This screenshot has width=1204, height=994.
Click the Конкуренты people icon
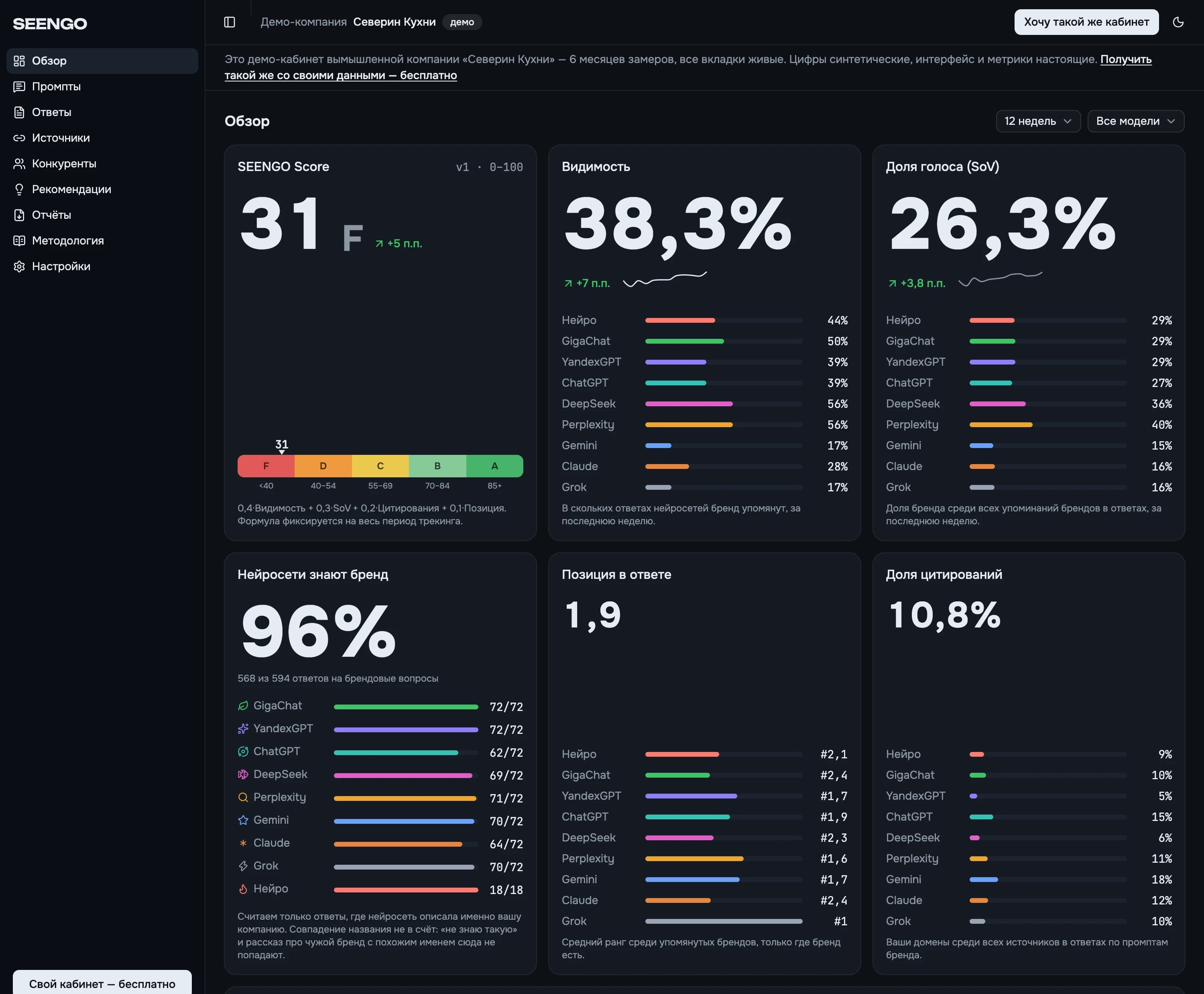(x=20, y=164)
